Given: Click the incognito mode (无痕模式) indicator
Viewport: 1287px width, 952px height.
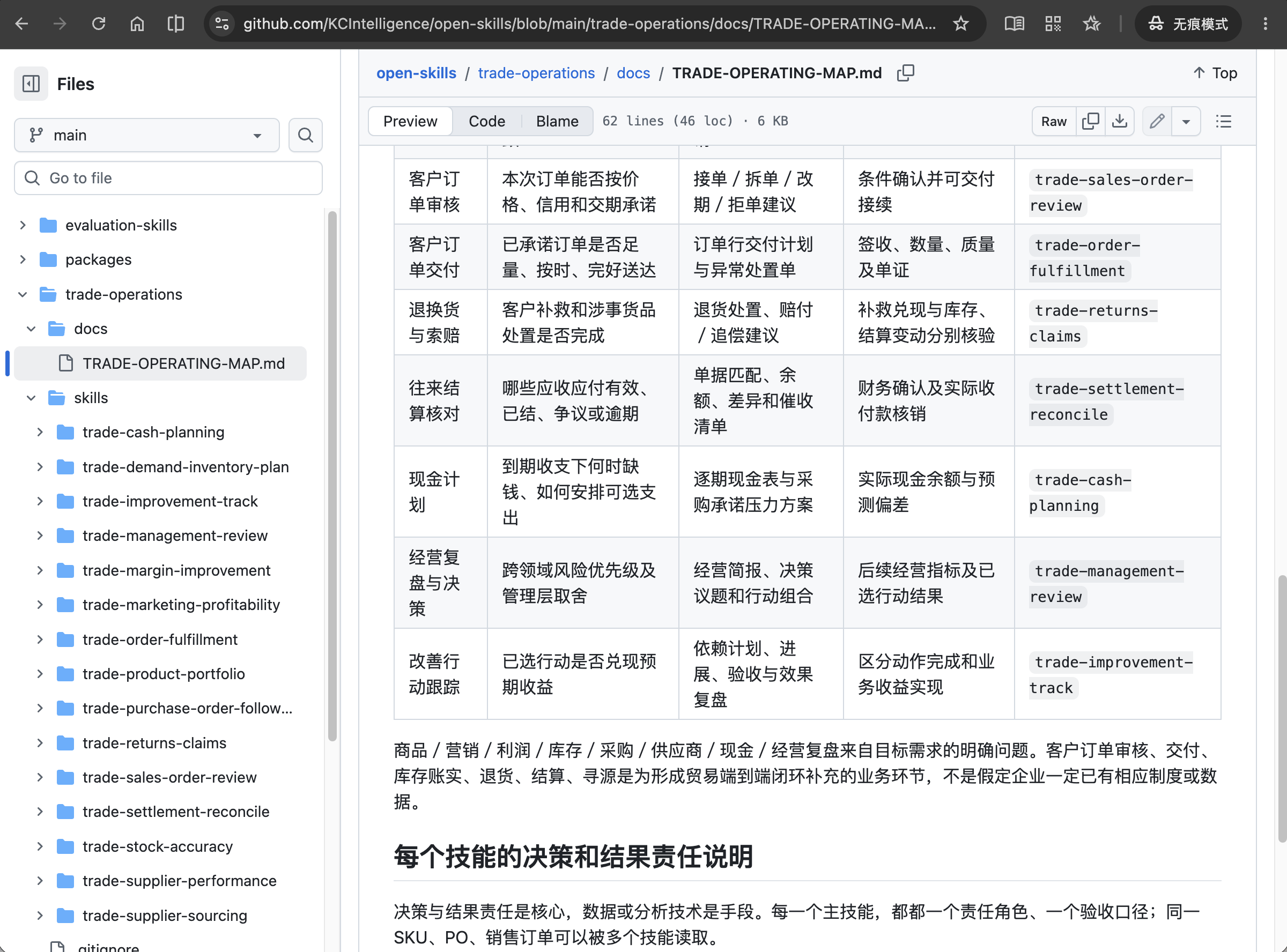Looking at the screenshot, I should (1188, 24).
